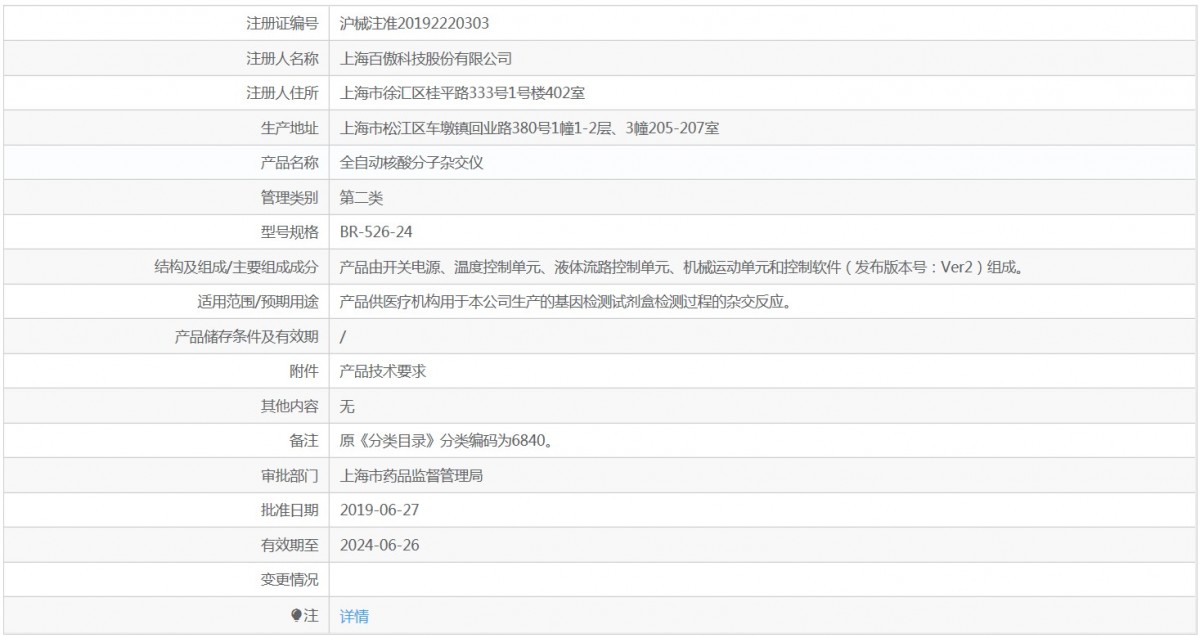Select the 无 value for 其他内容
This screenshot has height=638, width=1200.
[347, 406]
